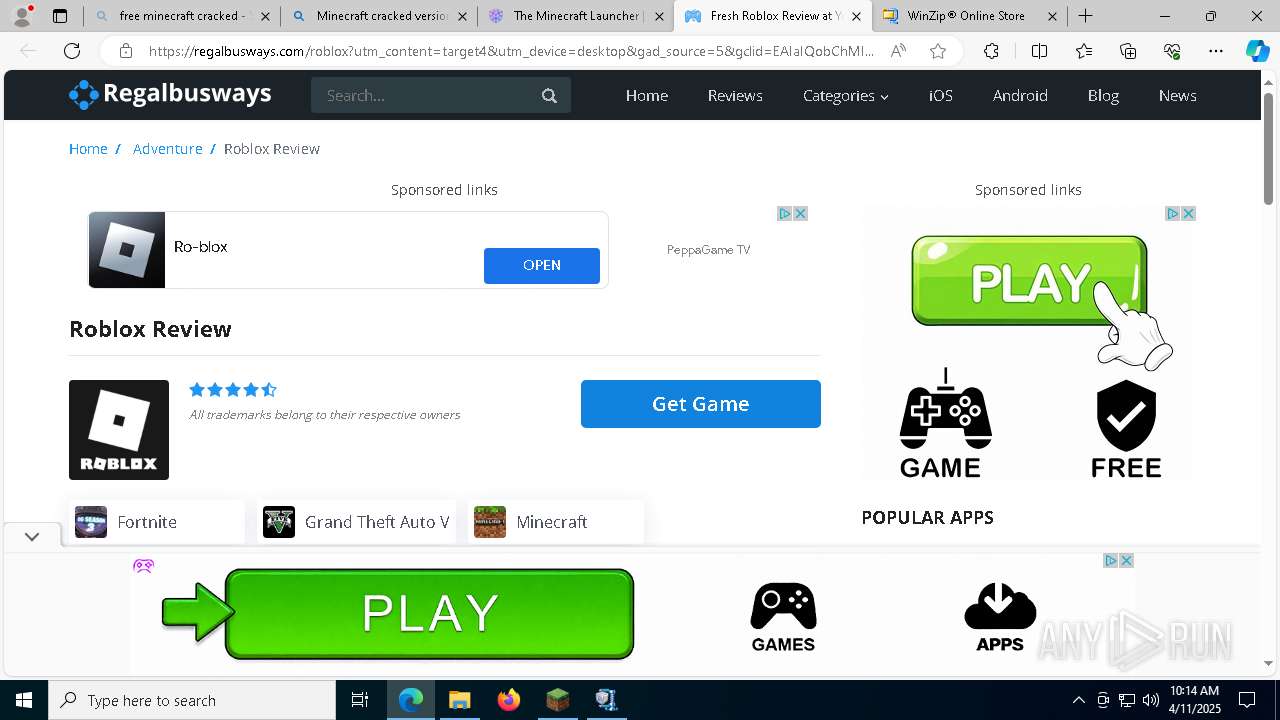Click the AdChoices icon on top banner ad
Image resolution: width=1280 pixels, height=720 pixels.
[785, 213]
